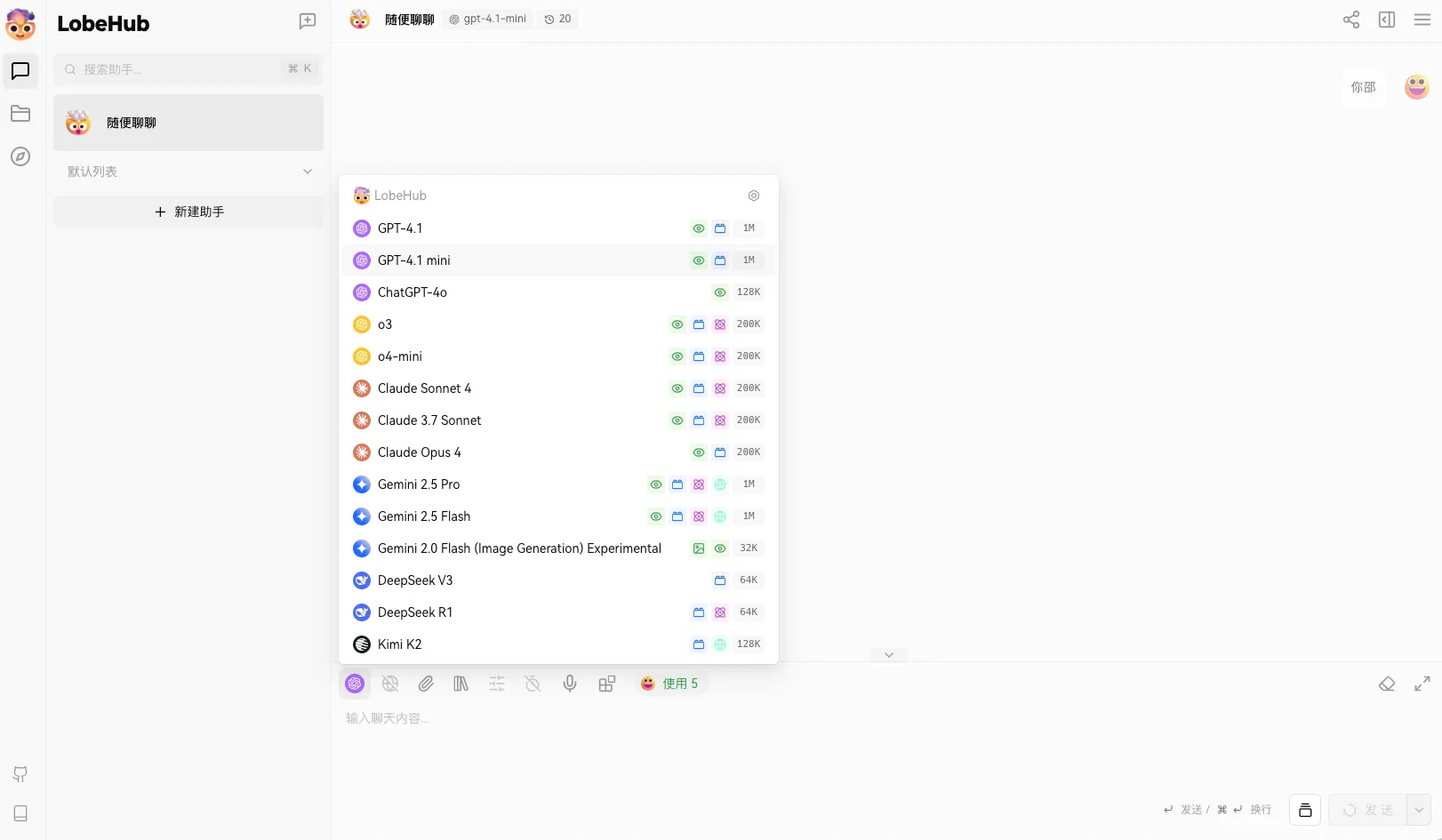
Task: Pick Kimi K2 from the list
Action: pyautogui.click(x=558, y=644)
